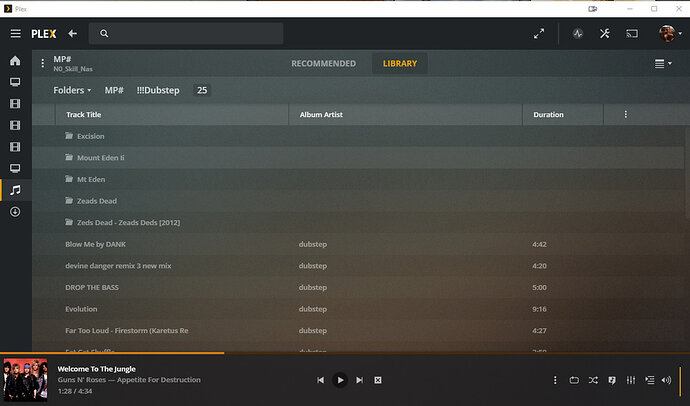Stop playback with the stop button
The image size is (690, 406).
[378, 380]
